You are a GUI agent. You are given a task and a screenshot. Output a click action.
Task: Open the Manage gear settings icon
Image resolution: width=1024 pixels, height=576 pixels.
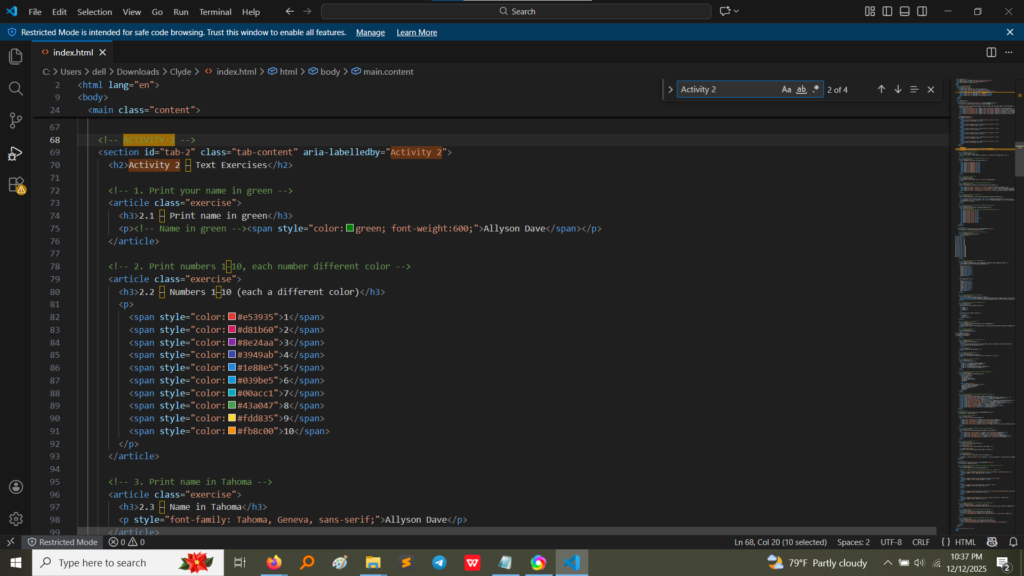[x=15, y=519]
